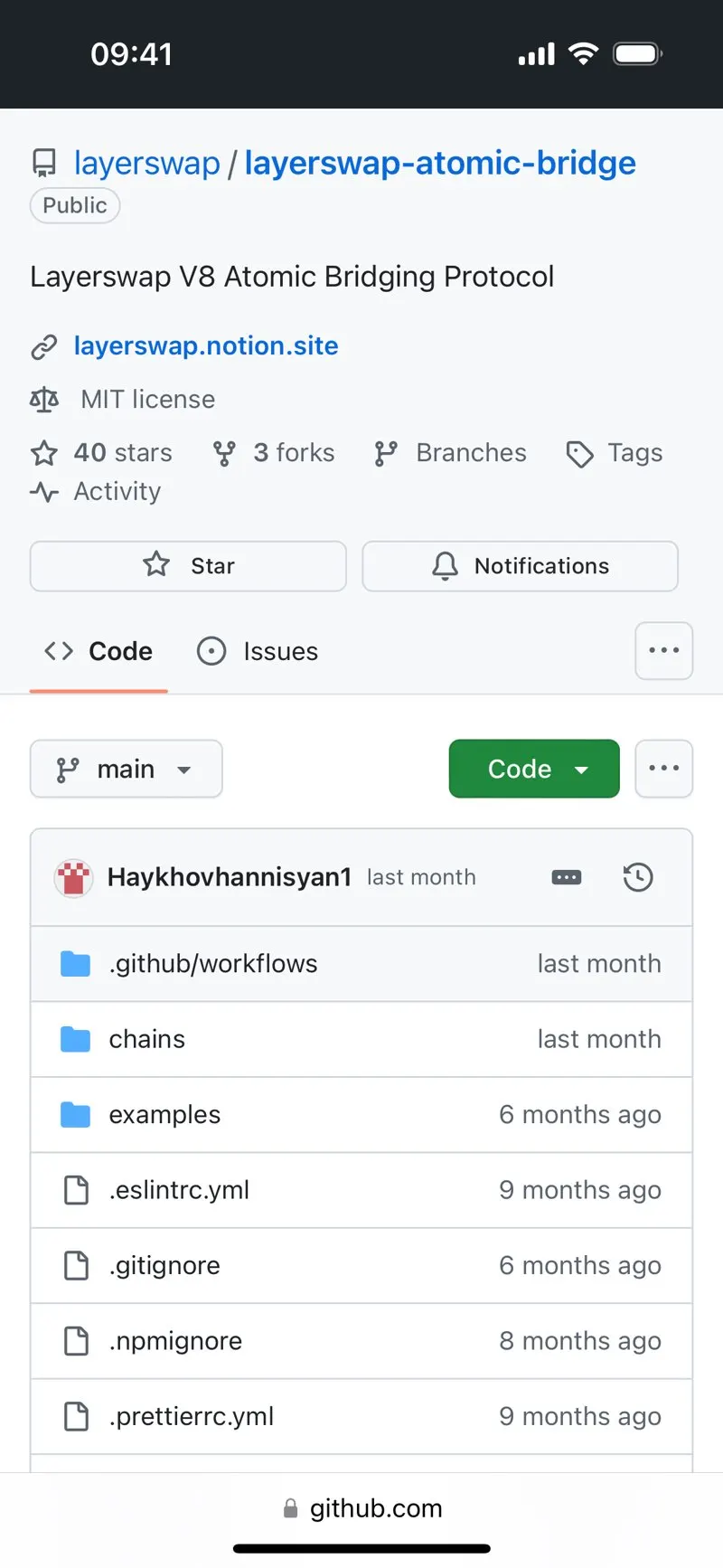The image size is (723, 1568).
Task: Open the chains folder
Action: pos(147,1039)
